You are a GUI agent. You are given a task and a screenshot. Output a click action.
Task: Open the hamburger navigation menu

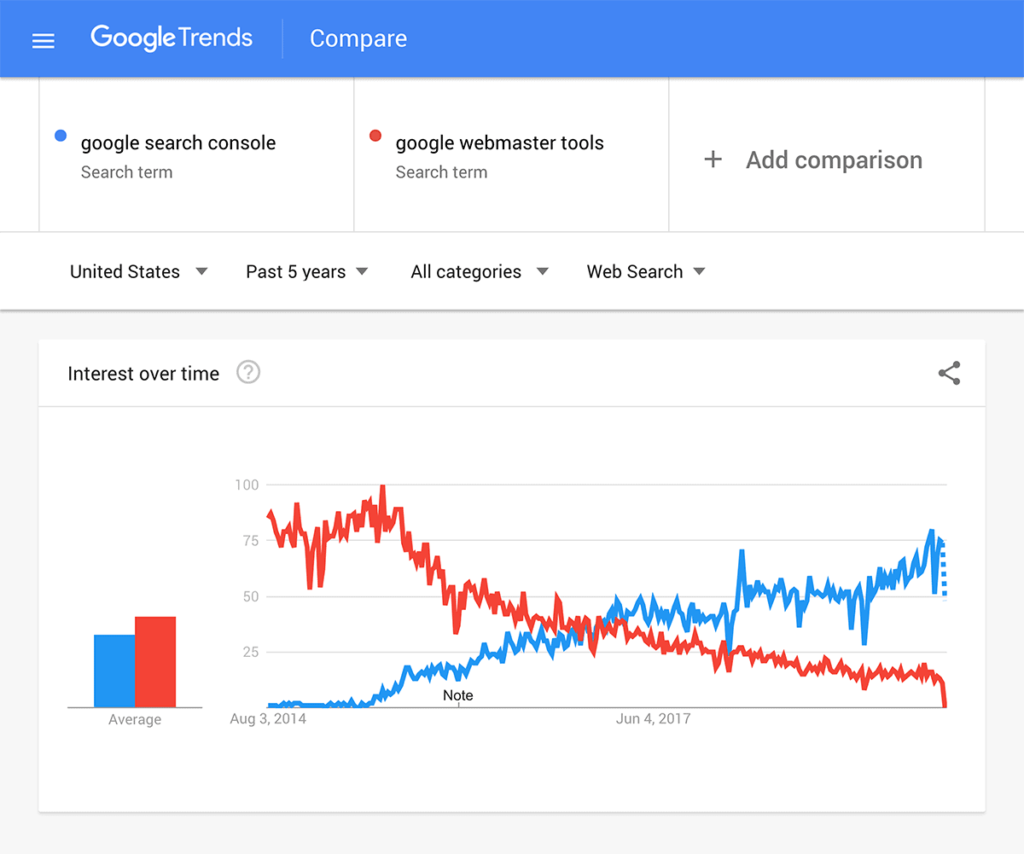coord(42,39)
